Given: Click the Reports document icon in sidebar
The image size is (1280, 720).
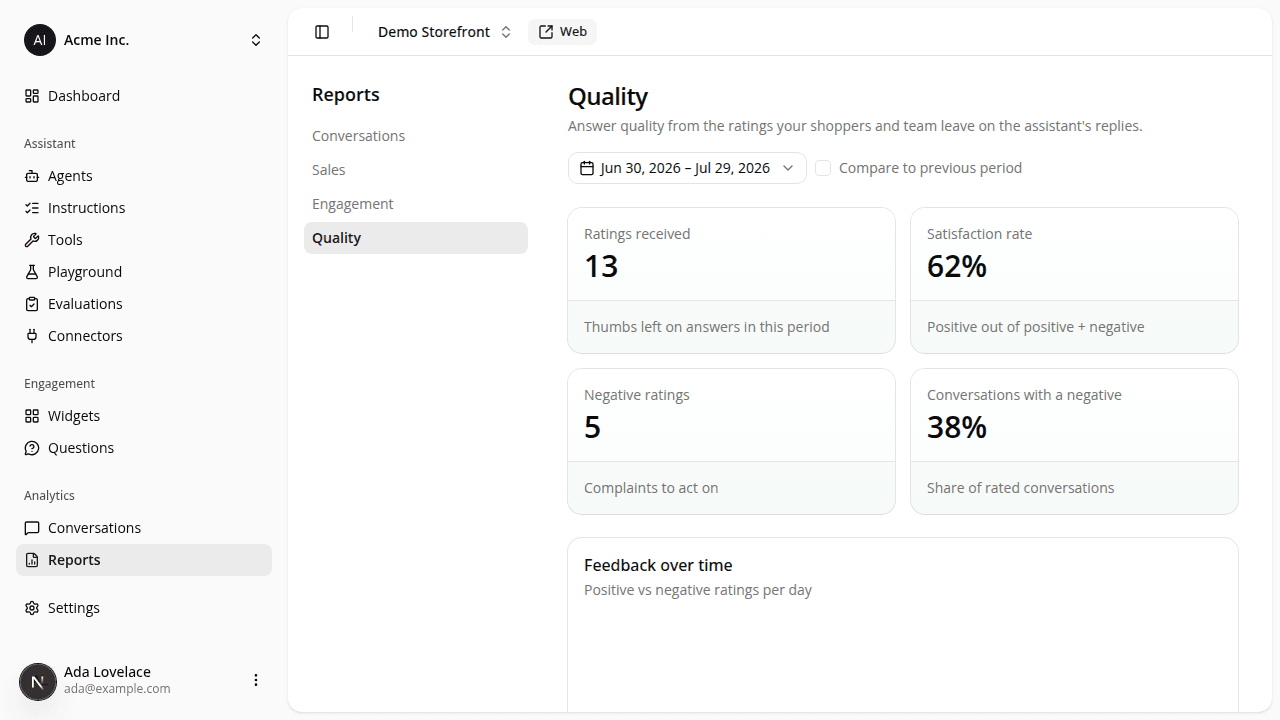Looking at the screenshot, I should [x=32, y=560].
